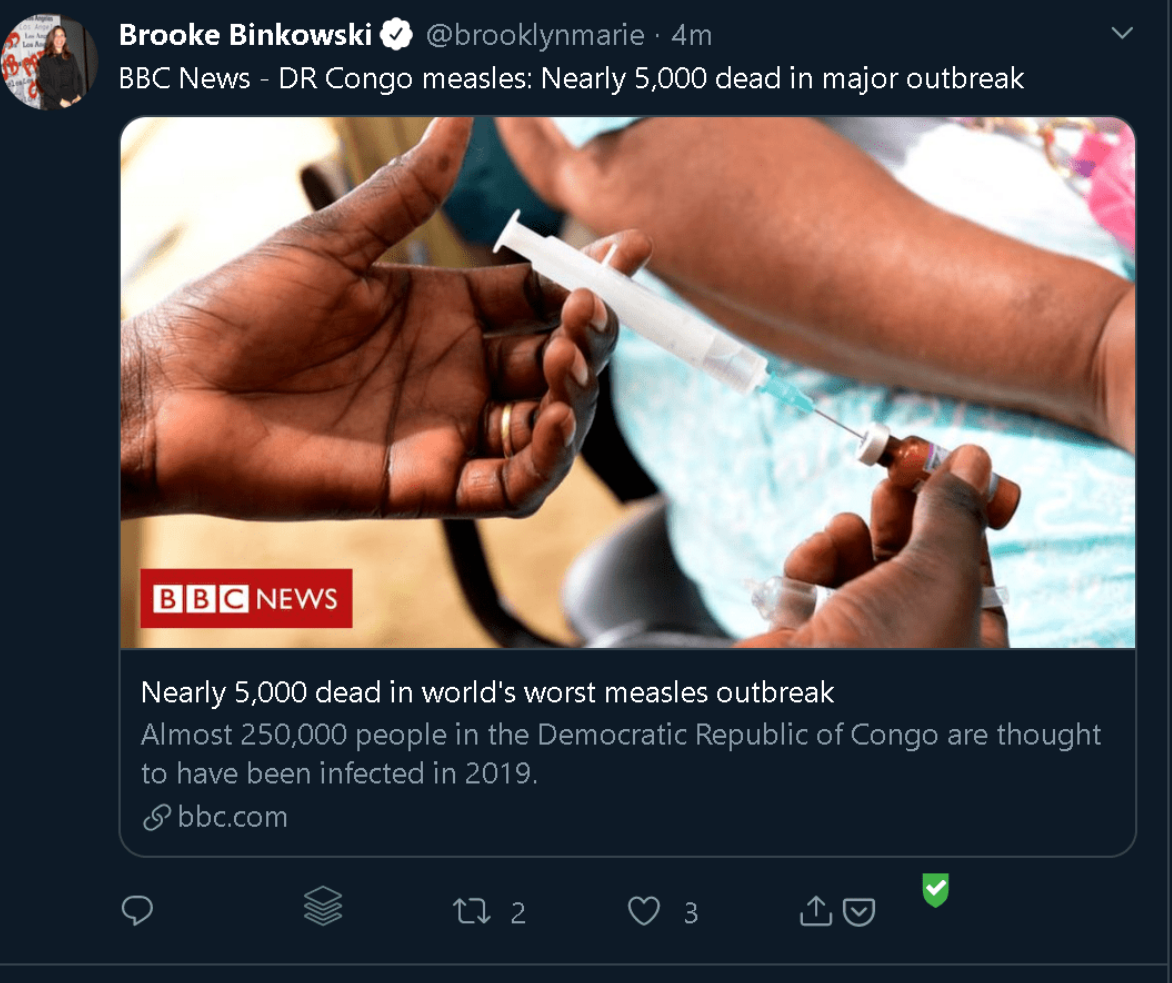
Task: Click the green shield checkmark icon
Action: [935, 890]
